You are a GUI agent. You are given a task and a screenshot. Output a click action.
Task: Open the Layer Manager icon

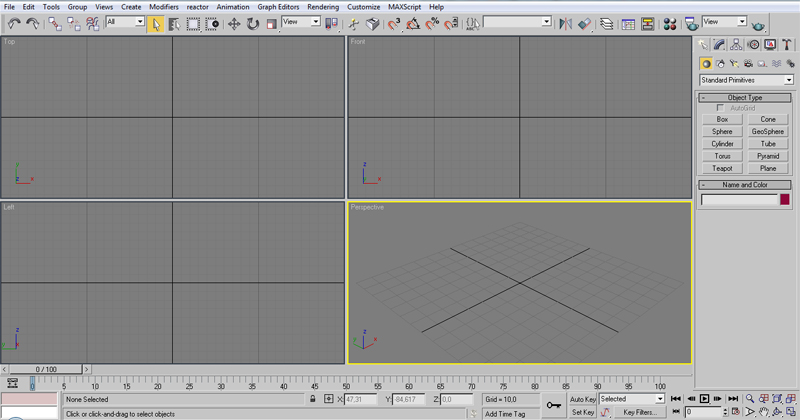(x=607, y=24)
